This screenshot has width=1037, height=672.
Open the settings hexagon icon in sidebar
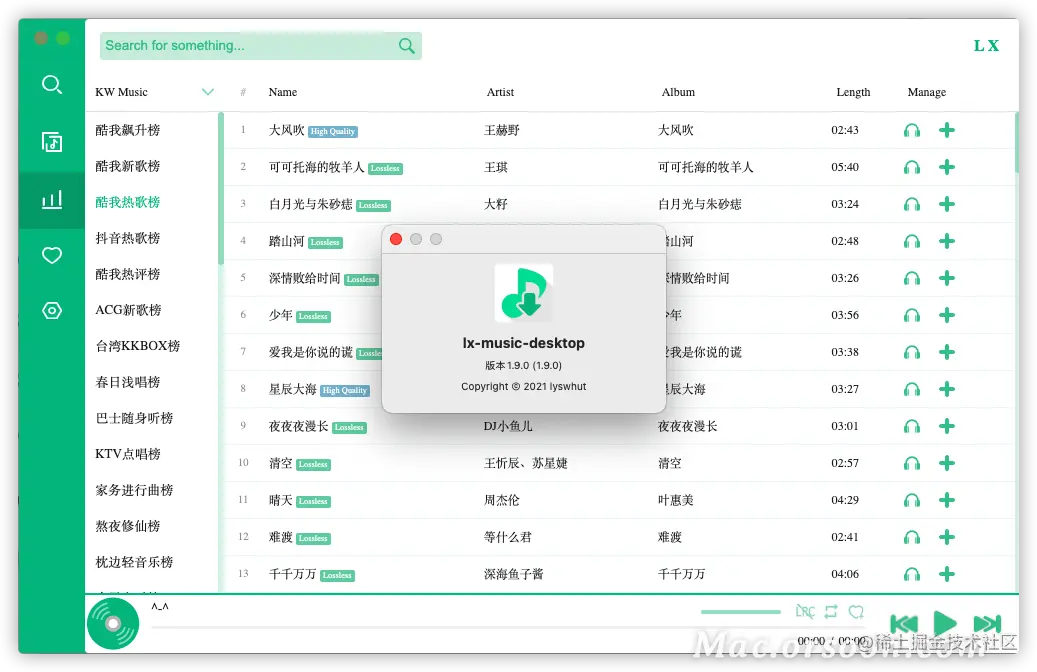pyautogui.click(x=52, y=310)
